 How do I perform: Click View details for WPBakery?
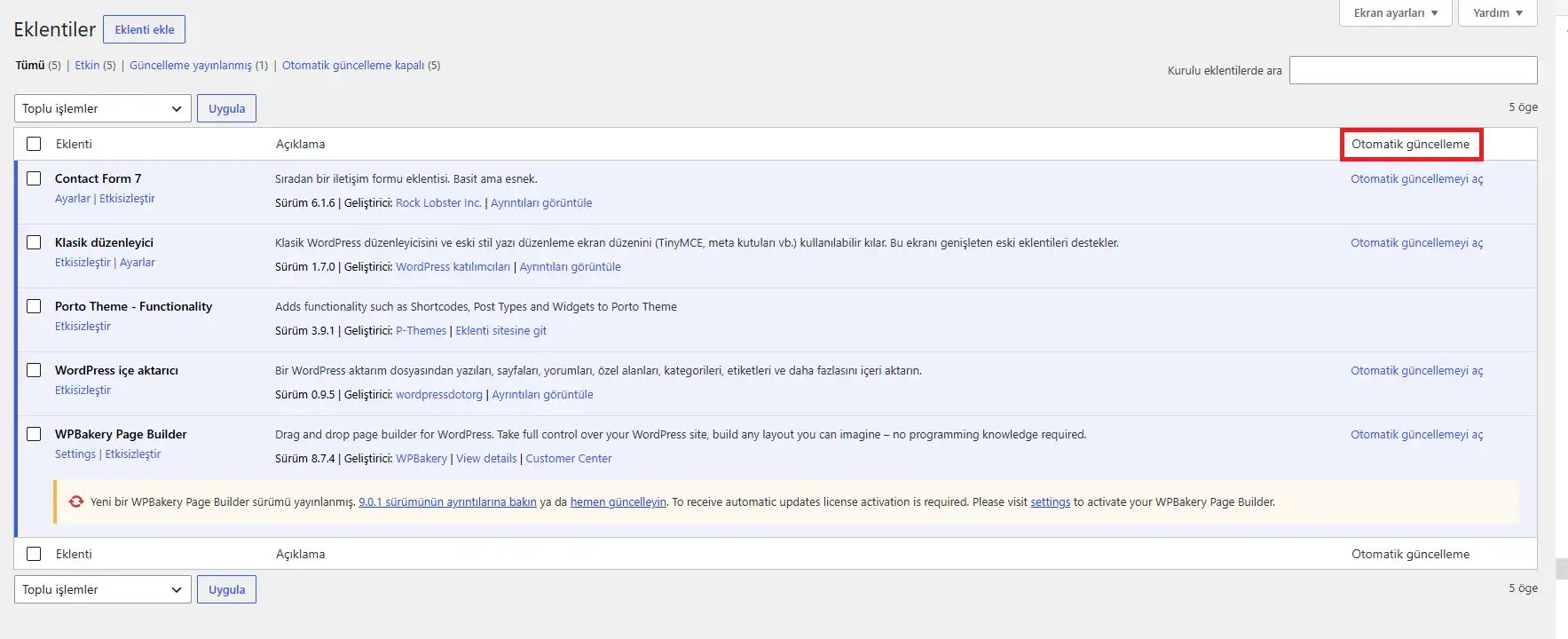[486, 458]
